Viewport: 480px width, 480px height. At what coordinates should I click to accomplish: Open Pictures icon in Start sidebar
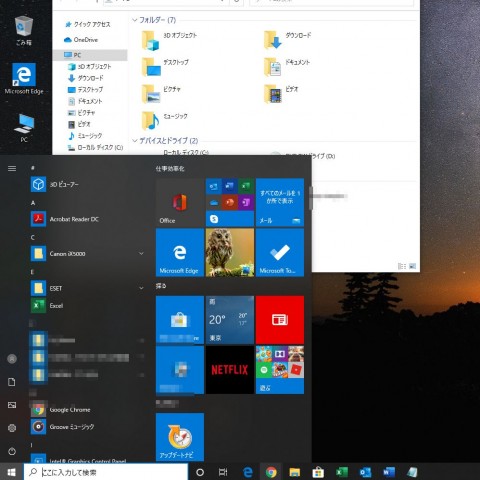tap(12, 405)
